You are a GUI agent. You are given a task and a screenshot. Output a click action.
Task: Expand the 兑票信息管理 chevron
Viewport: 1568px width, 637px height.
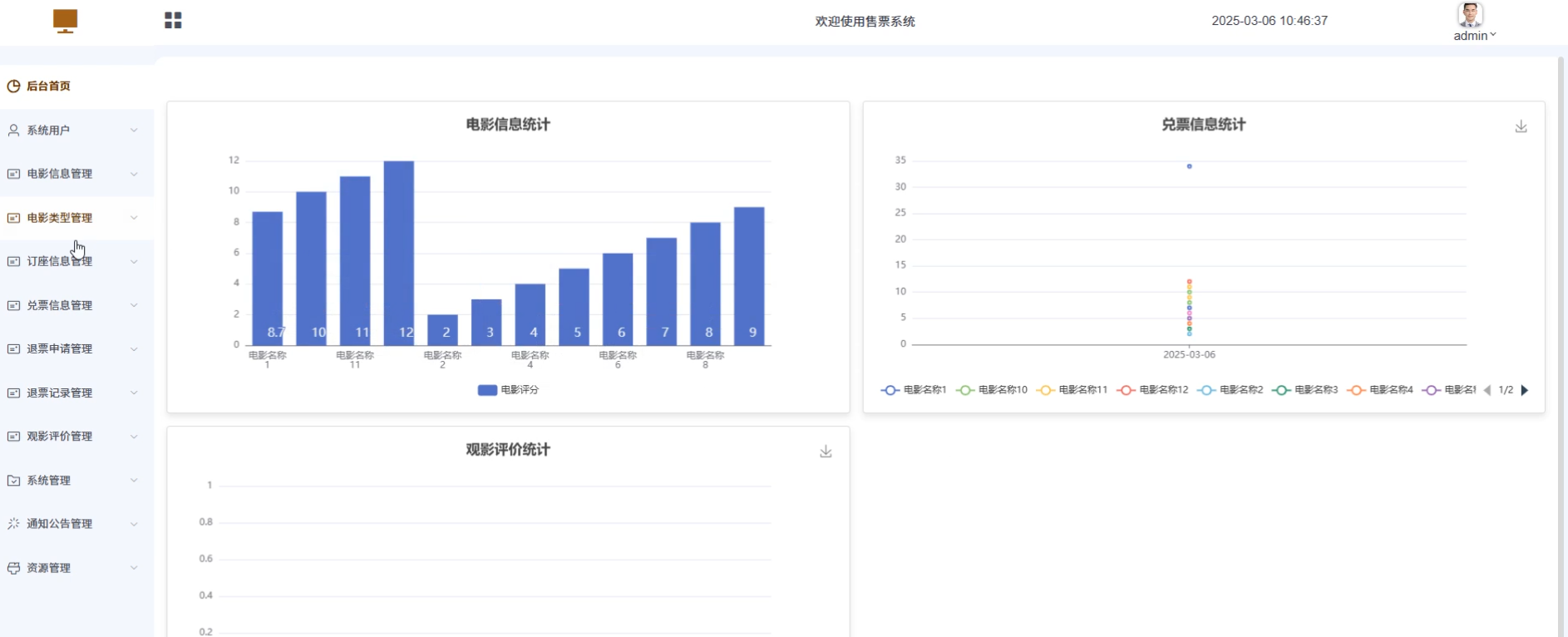pos(134,305)
